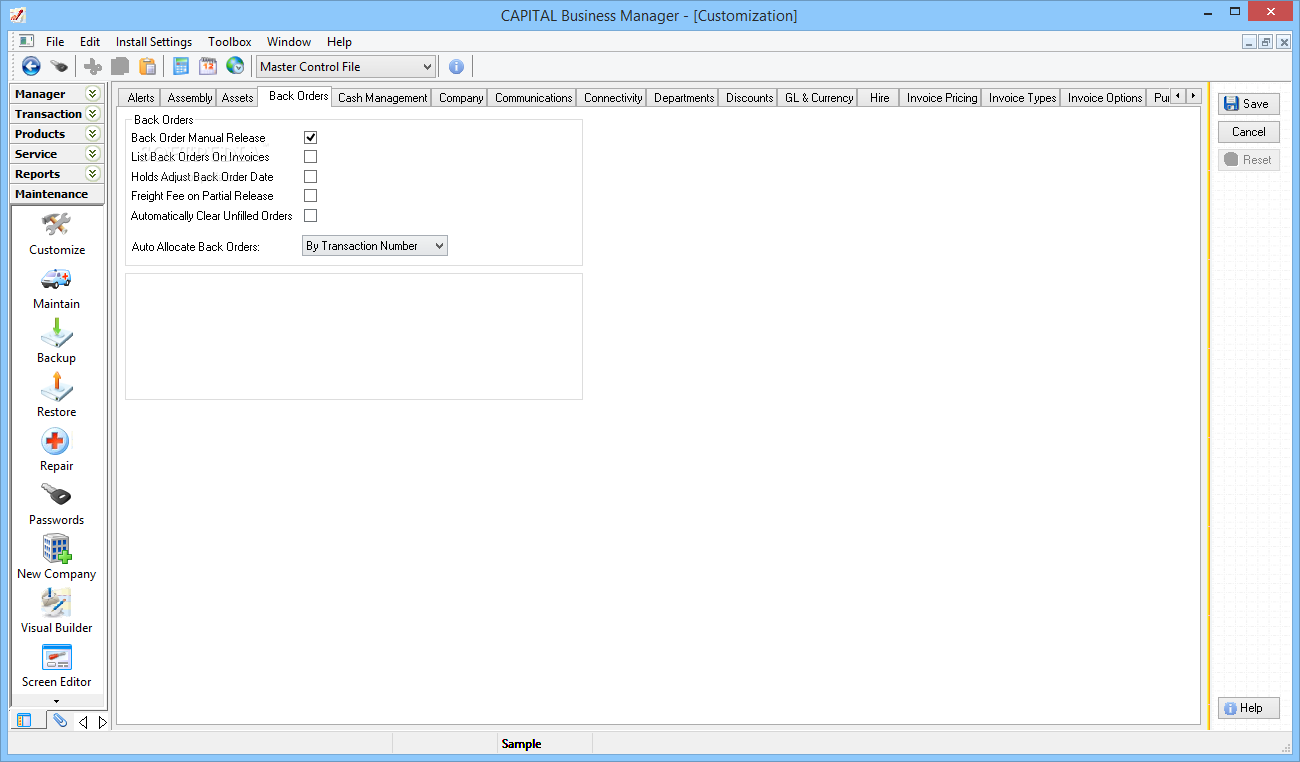
Task: Click the Maintenance sidebar section header
Action: point(57,194)
